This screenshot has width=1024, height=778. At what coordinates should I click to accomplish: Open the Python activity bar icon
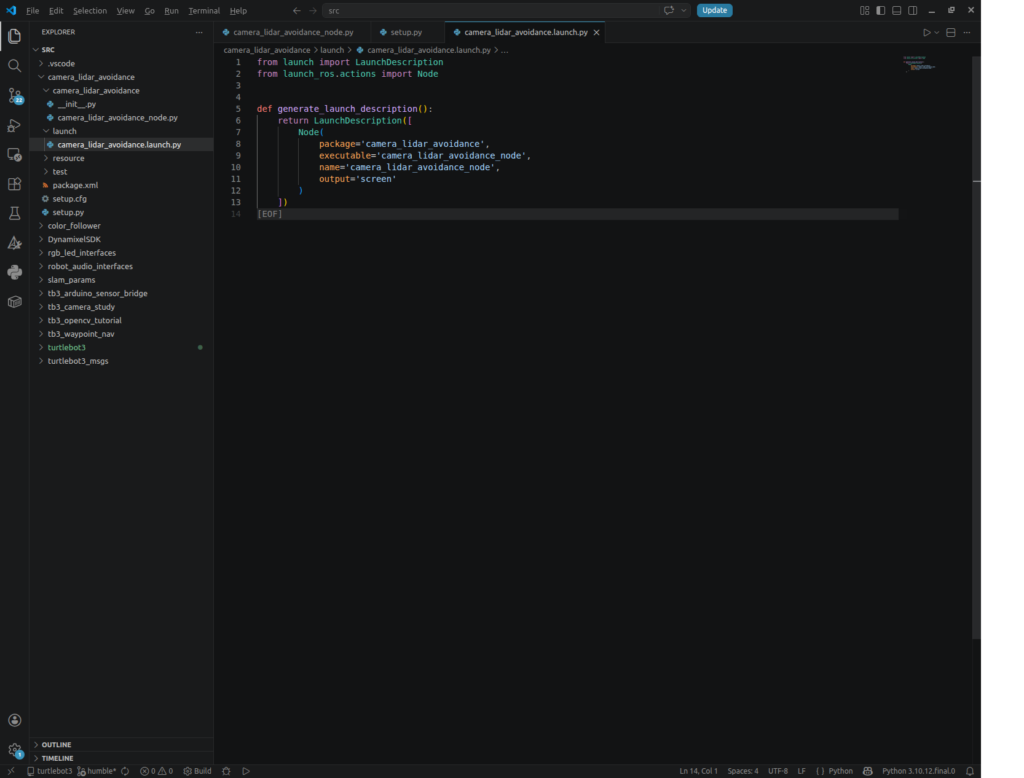tap(14, 272)
